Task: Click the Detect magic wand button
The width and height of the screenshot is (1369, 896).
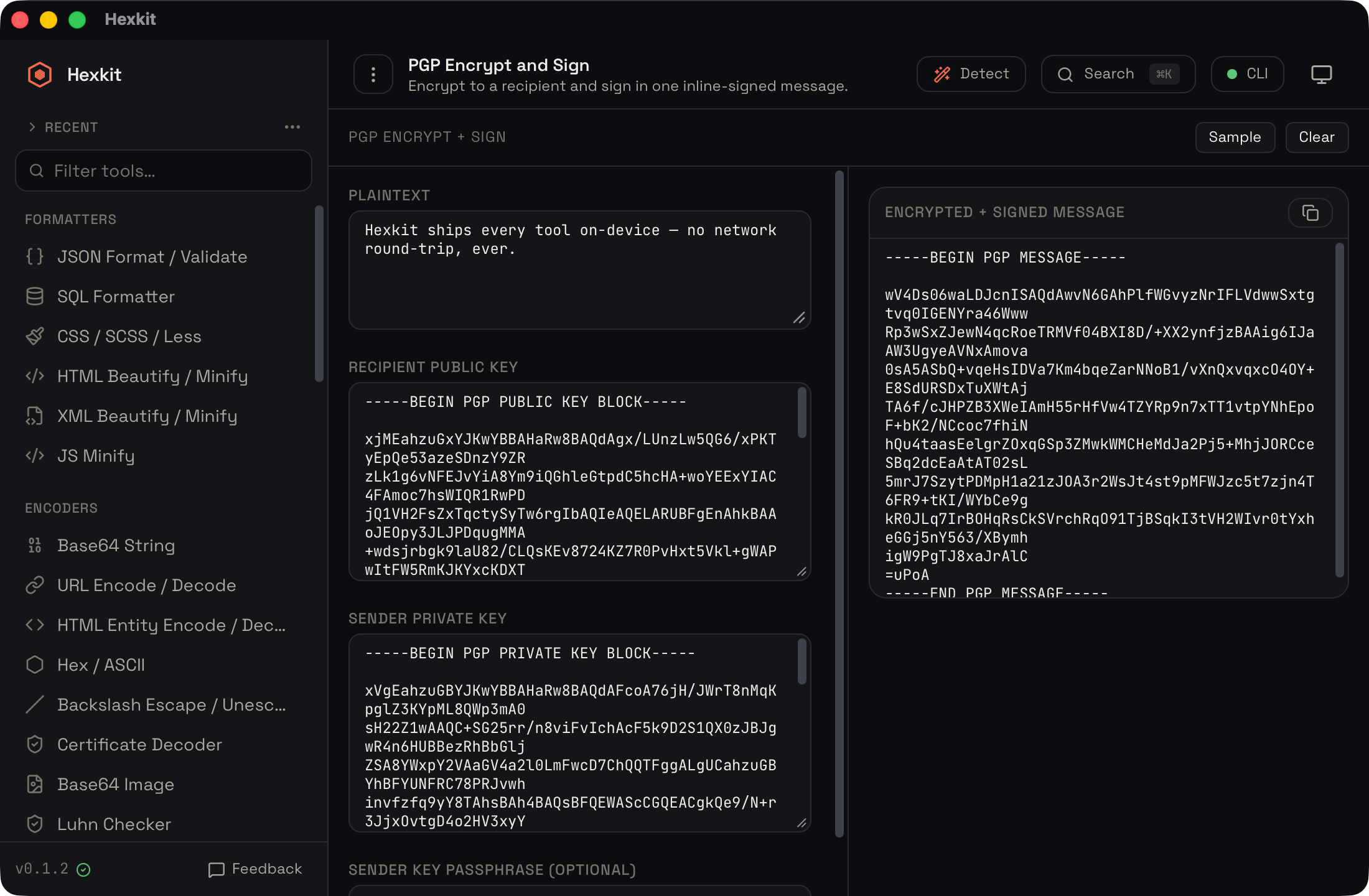Action: [971, 74]
